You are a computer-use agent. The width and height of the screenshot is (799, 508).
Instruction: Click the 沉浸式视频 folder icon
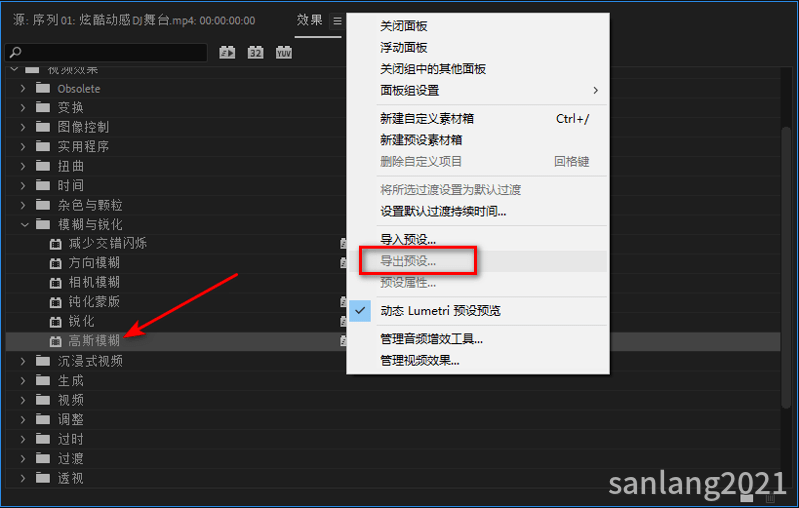pos(43,361)
